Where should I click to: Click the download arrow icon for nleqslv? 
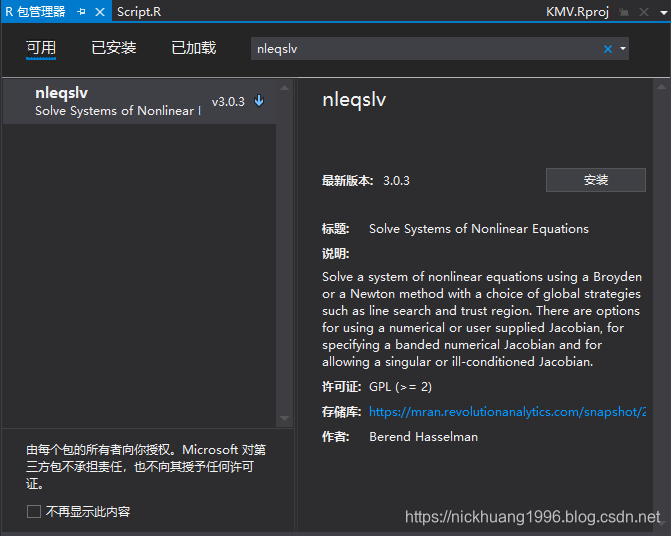click(259, 101)
